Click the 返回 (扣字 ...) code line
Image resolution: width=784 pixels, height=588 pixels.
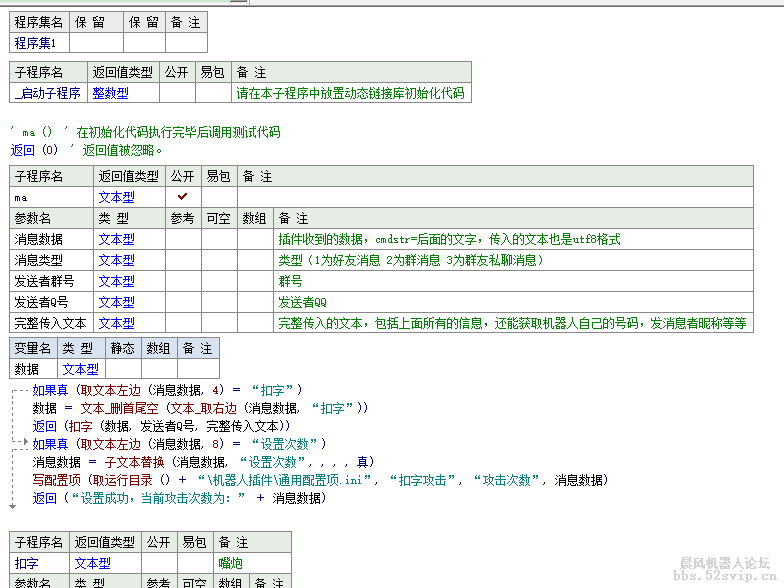pyautogui.click(x=161, y=426)
